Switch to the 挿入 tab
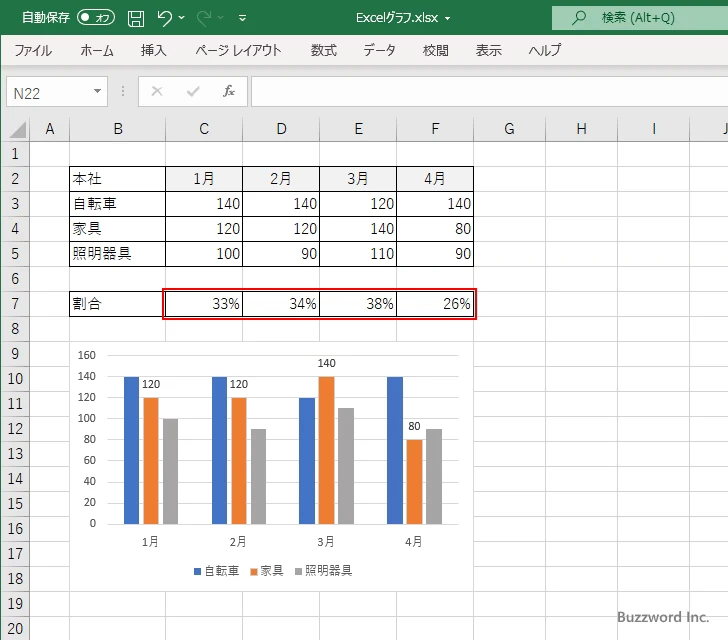 pyautogui.click(x=154, y=50)
